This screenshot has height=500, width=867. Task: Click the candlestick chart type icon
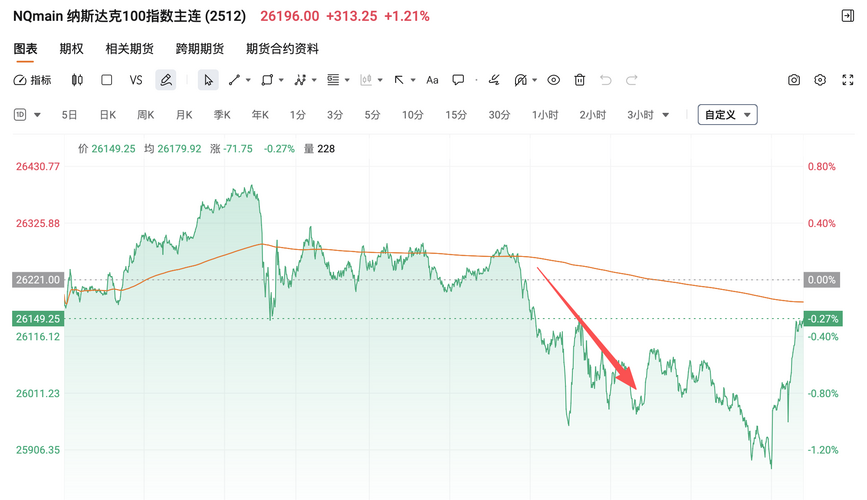pos(78,80)
